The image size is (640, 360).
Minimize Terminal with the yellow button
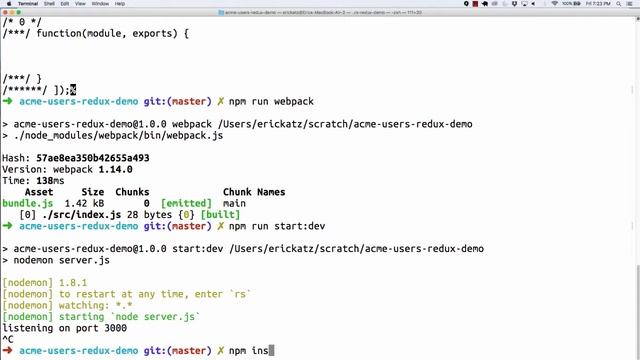click(12, 13)
